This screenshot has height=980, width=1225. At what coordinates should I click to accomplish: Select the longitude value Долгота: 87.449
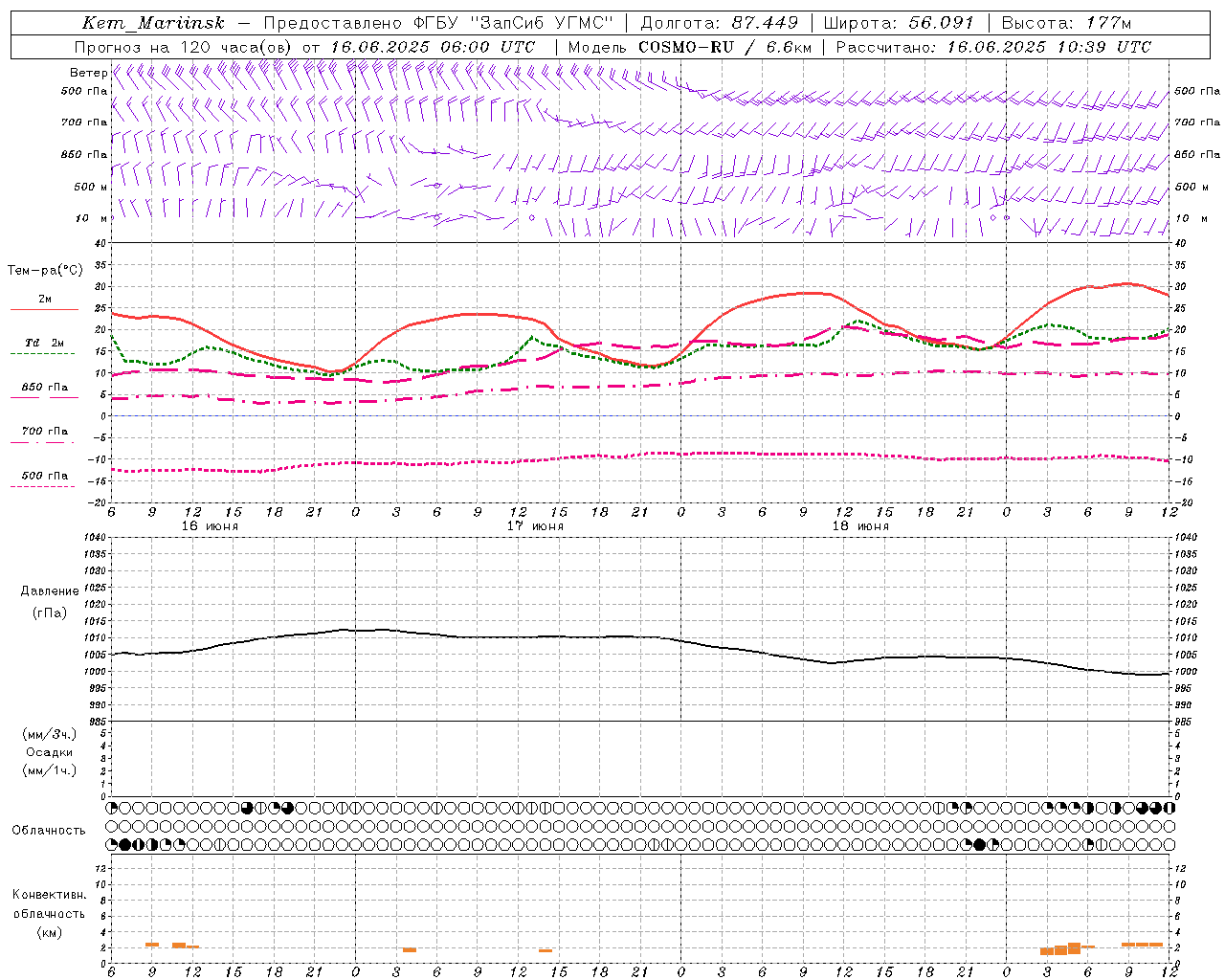[x=720, y=23]
